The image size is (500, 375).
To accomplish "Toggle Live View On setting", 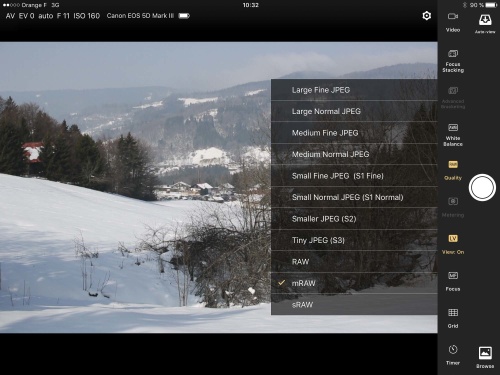I will tap(453, 239).
